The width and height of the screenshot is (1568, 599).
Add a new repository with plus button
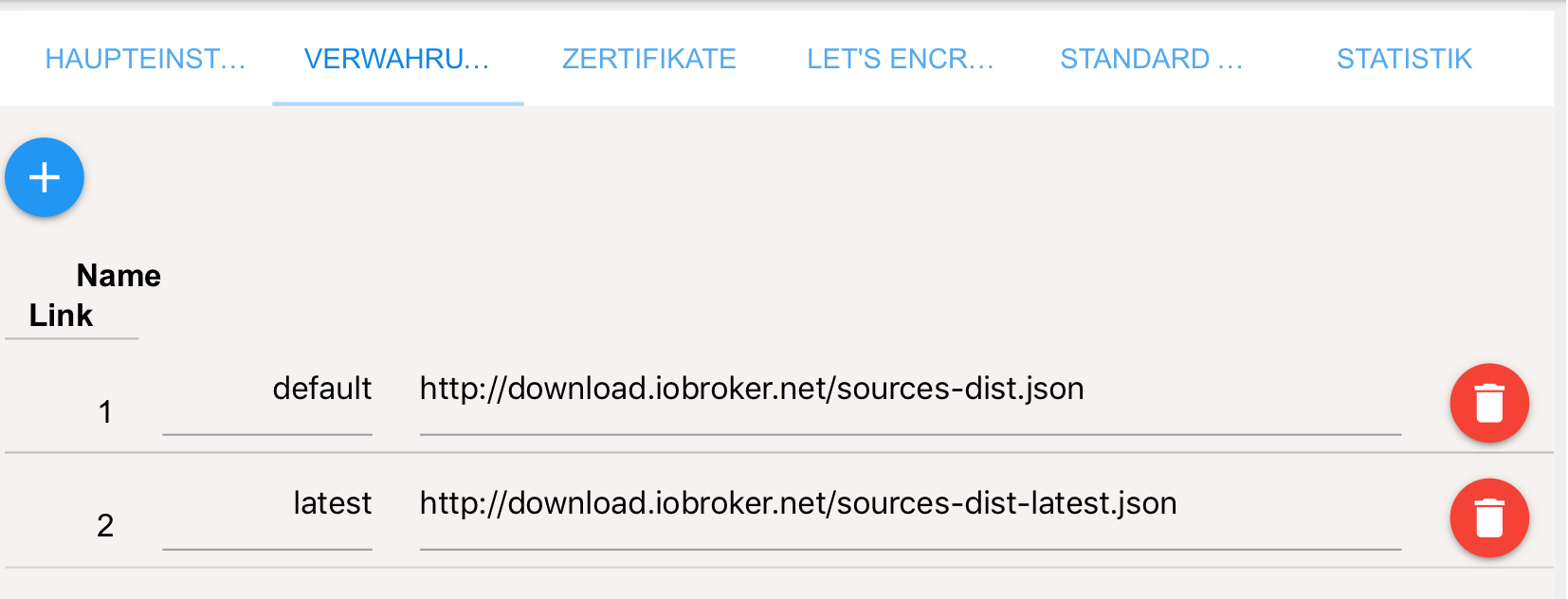(x=45, y=177)
